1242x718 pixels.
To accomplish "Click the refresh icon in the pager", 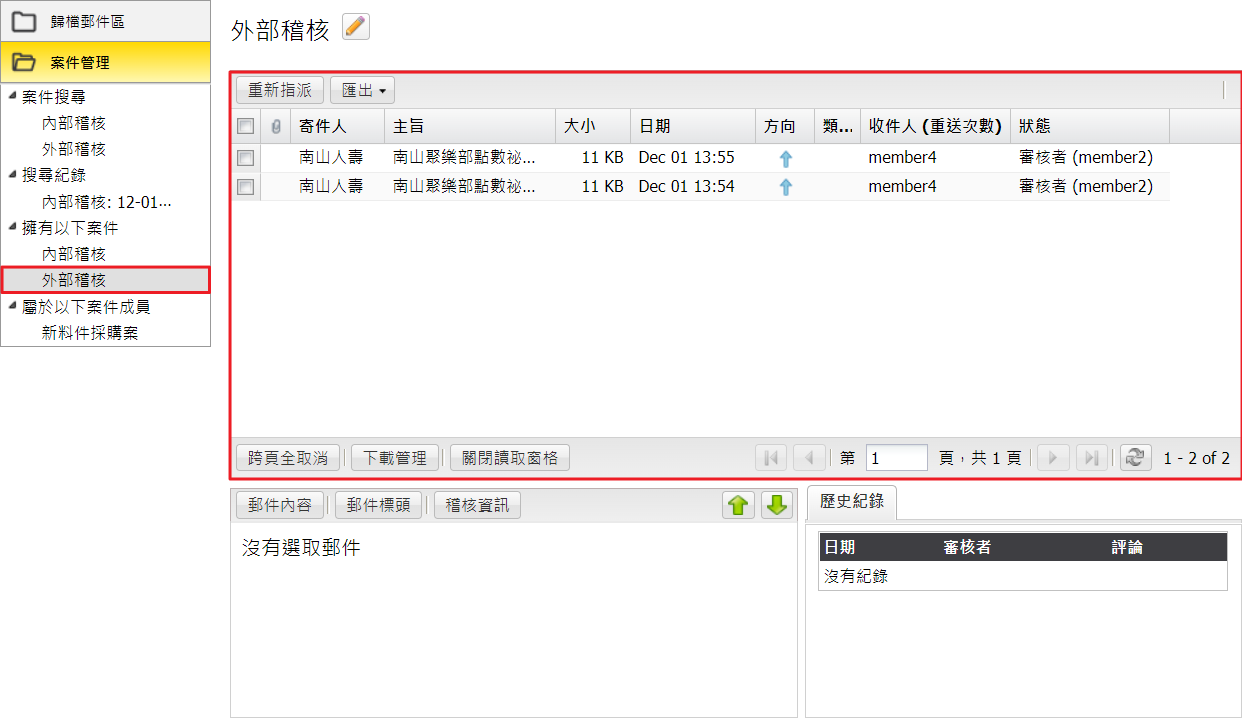I will point(1134,458).
